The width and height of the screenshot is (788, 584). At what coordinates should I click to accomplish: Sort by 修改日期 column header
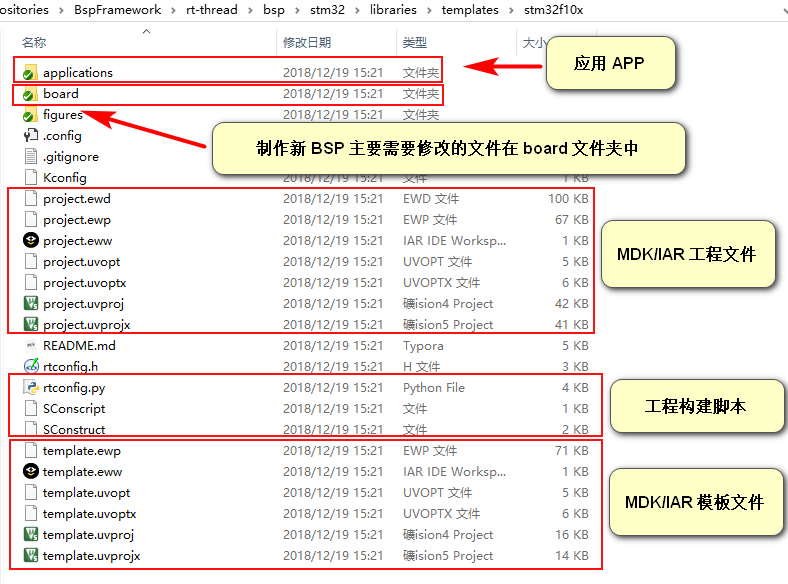[x=306, y=43]
